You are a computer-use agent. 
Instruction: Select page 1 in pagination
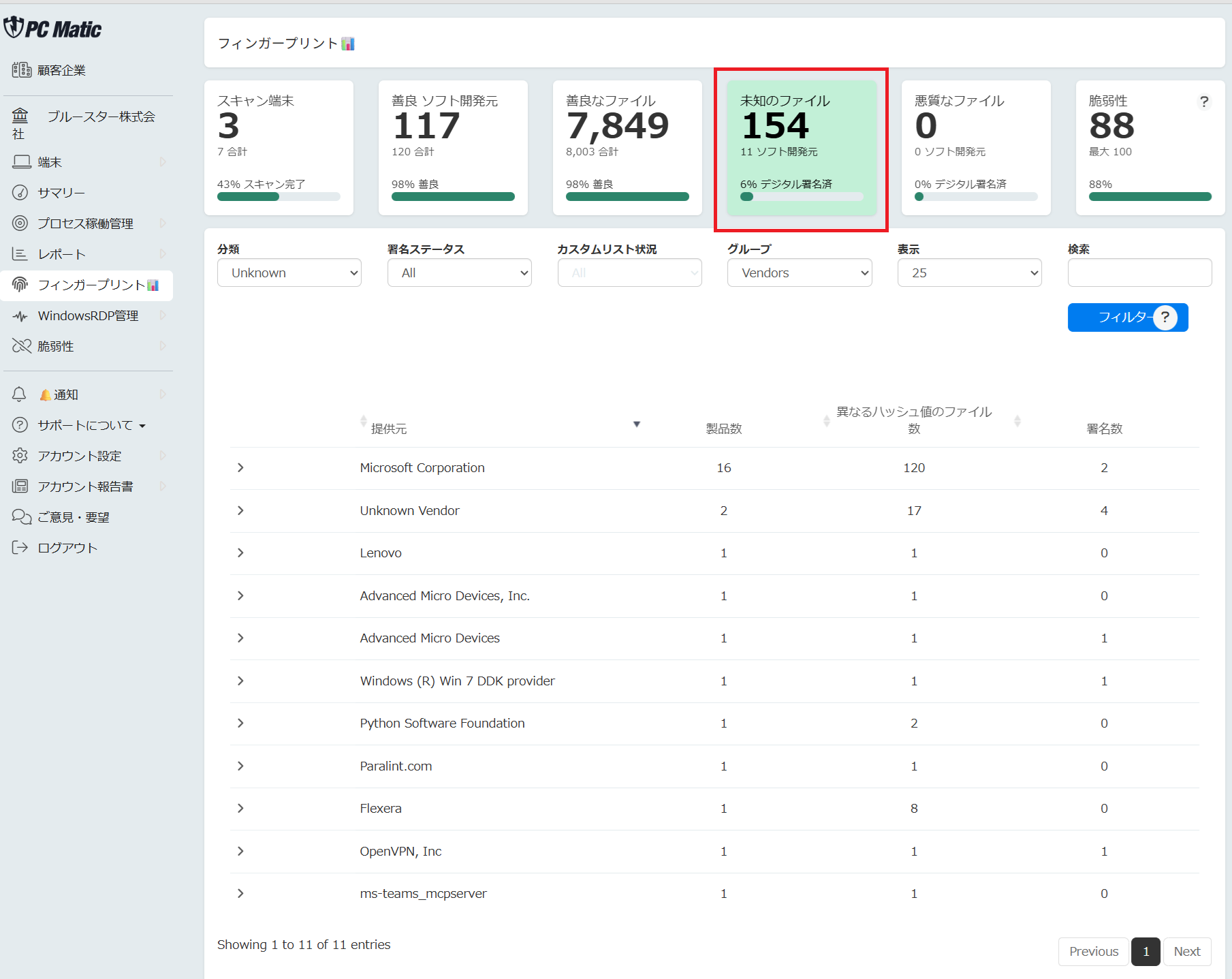point(1146,952)
